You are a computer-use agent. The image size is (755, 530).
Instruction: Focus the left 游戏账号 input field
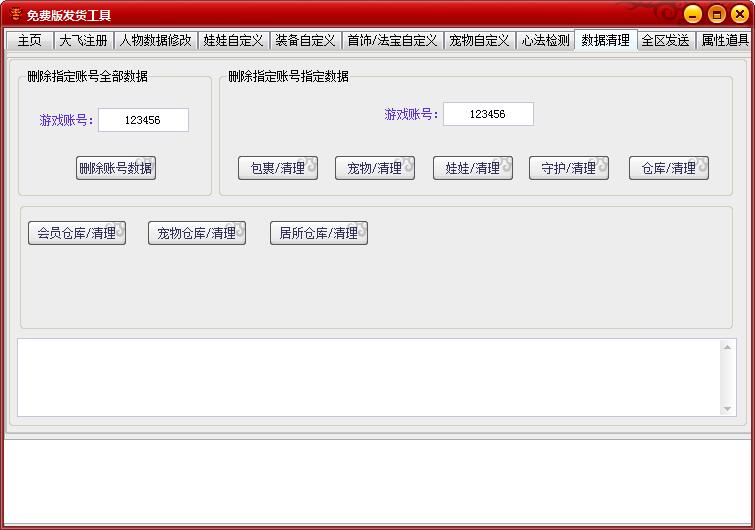(143, 120)
